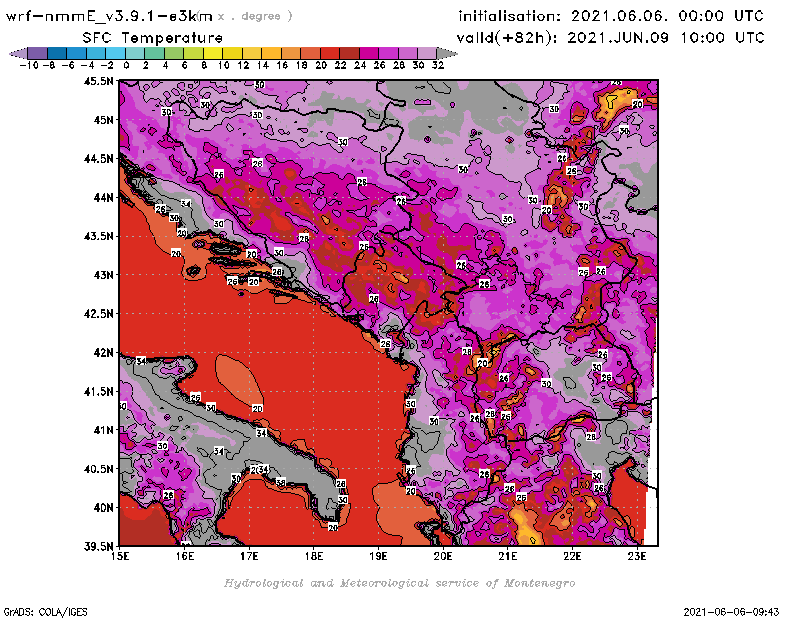
Task: Click the legend swatch between 30 and 32
Action: pos(427,53)
